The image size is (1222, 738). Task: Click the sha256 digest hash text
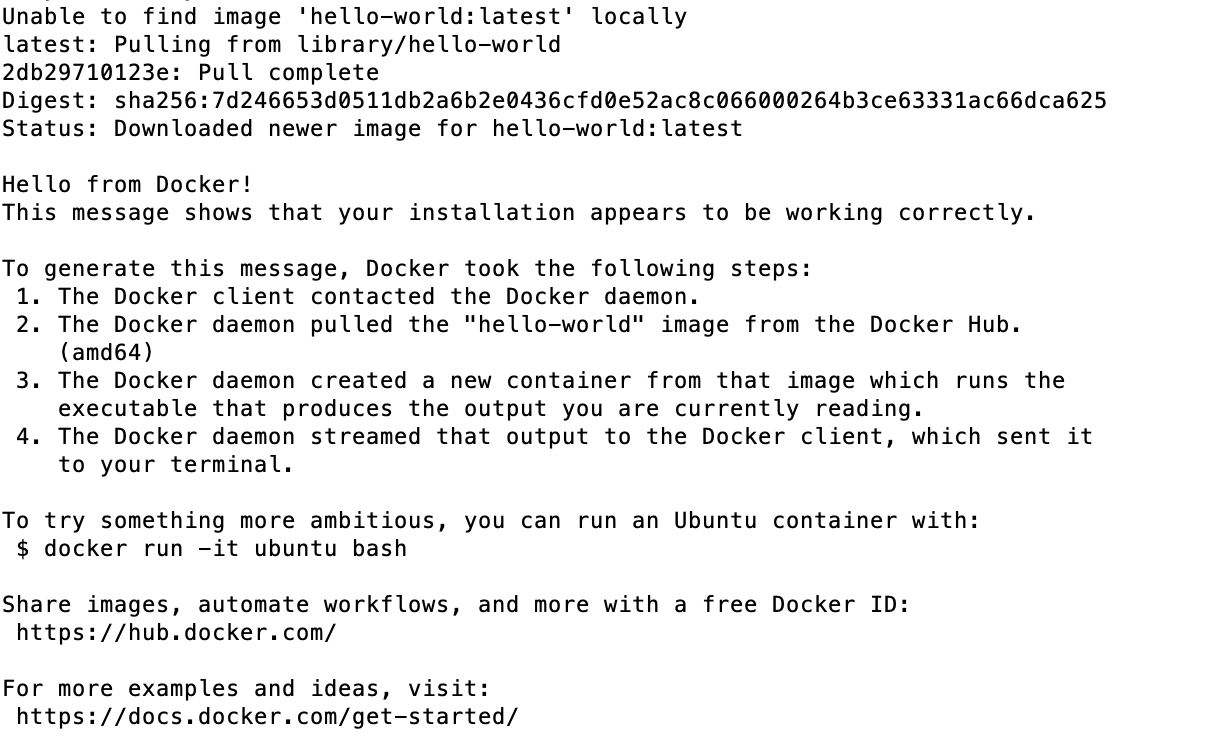coord(610,100)
